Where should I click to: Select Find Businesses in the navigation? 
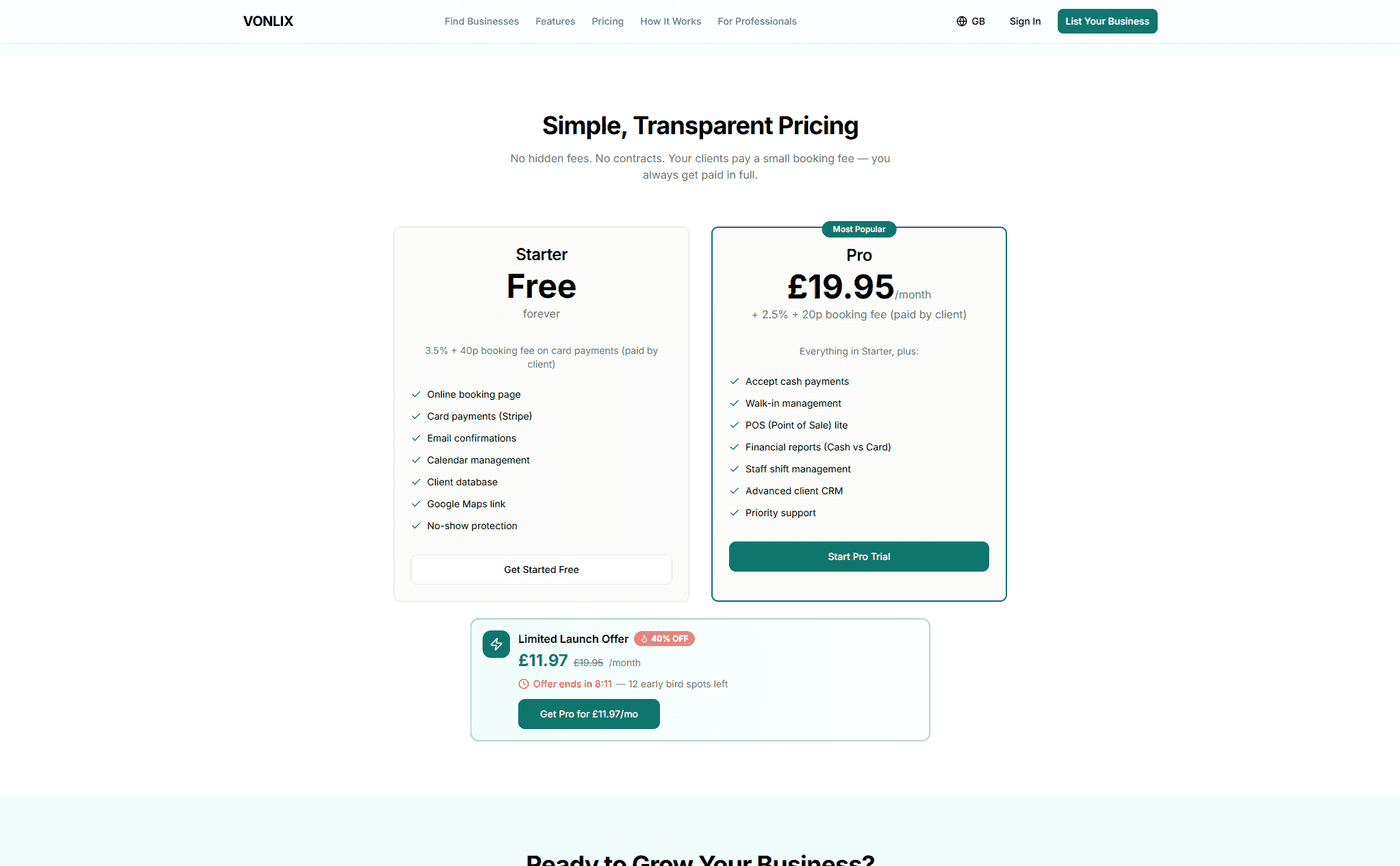click(x=481, y=21)
